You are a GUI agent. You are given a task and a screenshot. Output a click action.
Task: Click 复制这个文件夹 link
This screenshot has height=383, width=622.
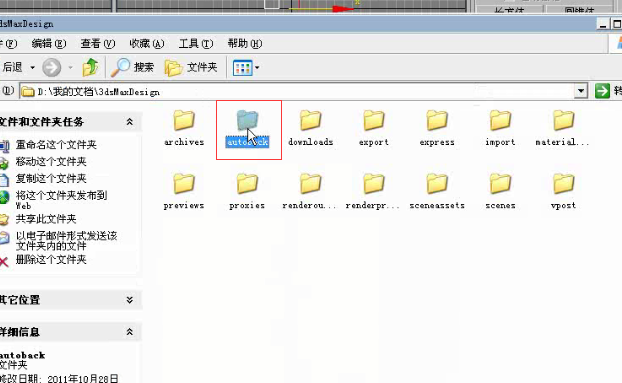pos(51,179)
